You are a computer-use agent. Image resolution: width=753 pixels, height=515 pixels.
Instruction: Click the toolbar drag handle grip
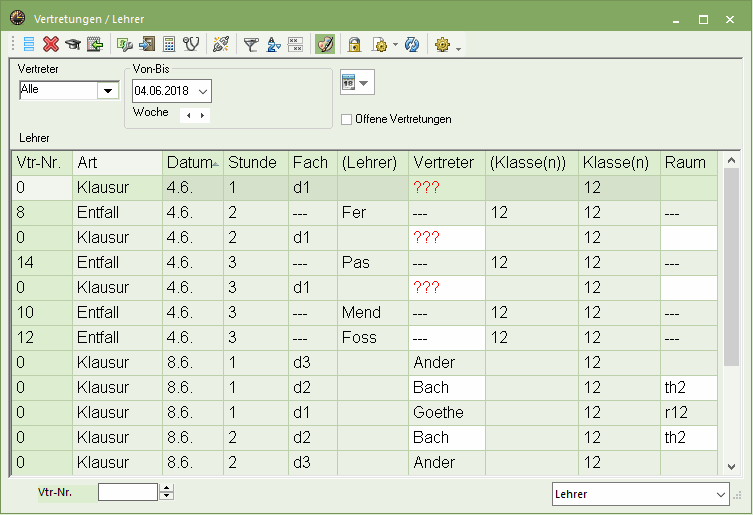[13, 44]
